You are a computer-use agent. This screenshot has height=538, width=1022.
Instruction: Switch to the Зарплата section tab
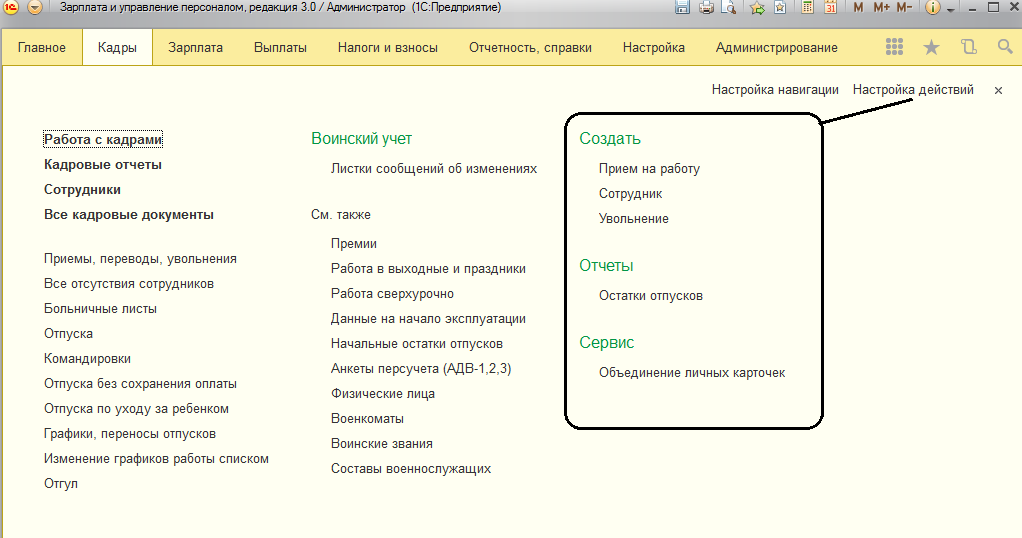point(196,48)
